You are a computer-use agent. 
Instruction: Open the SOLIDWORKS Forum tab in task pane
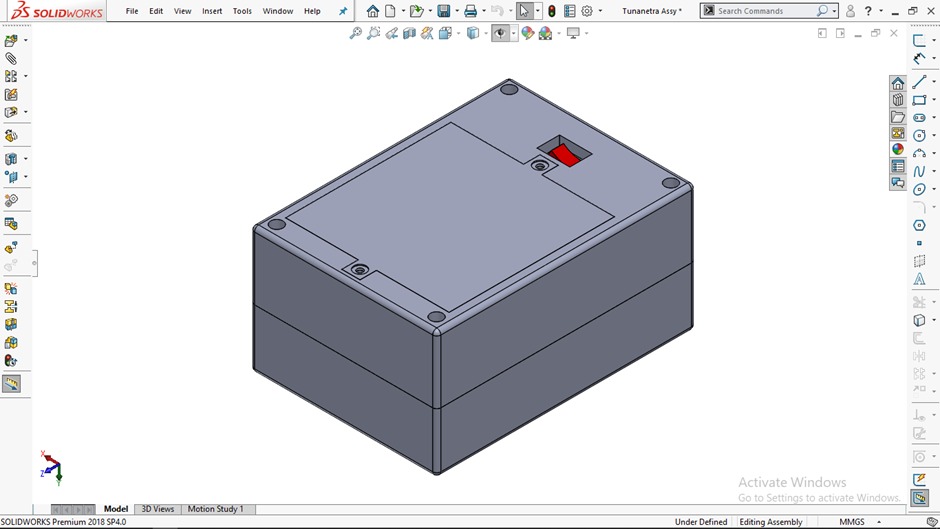(x=897, y=183)
